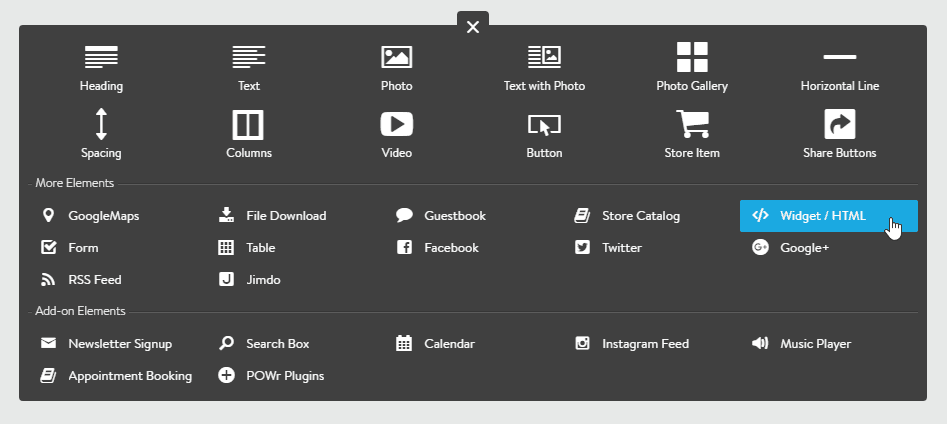947x424 pixels.
Task: Add the Instagram Feed add-on
Action: (644, 343)
